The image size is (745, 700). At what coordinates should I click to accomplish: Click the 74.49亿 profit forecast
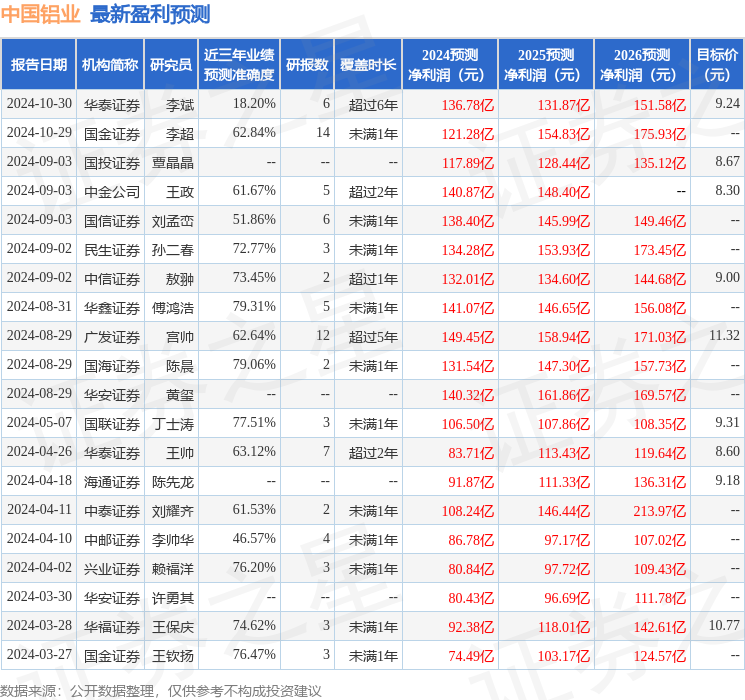click(x=471, y=656)
